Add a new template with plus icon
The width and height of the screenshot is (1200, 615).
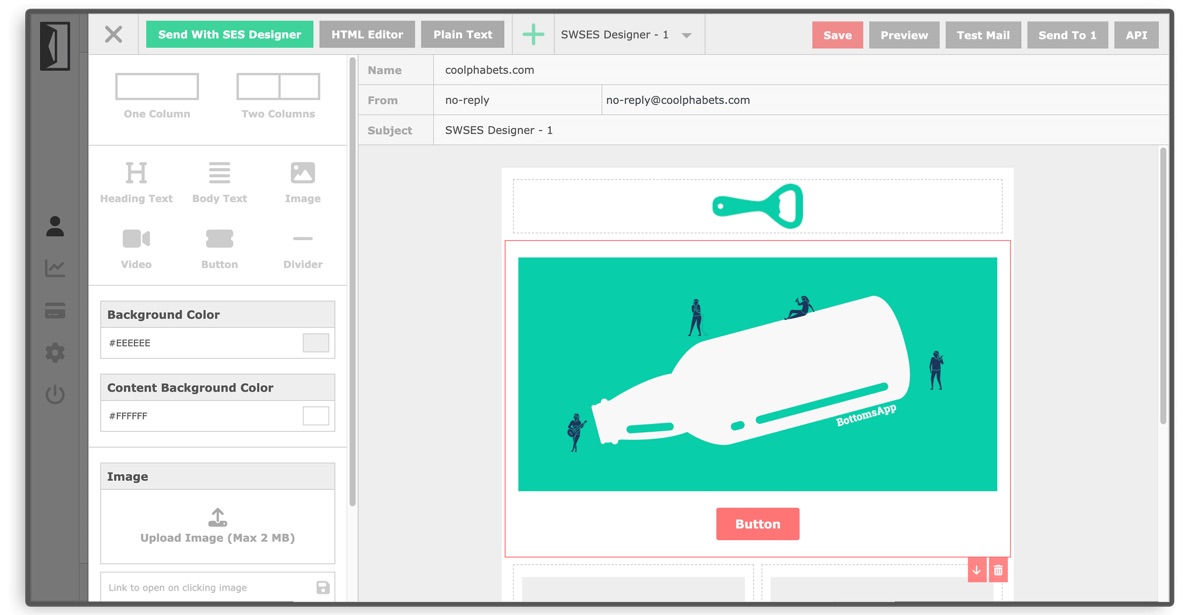(x=533, y=35)
